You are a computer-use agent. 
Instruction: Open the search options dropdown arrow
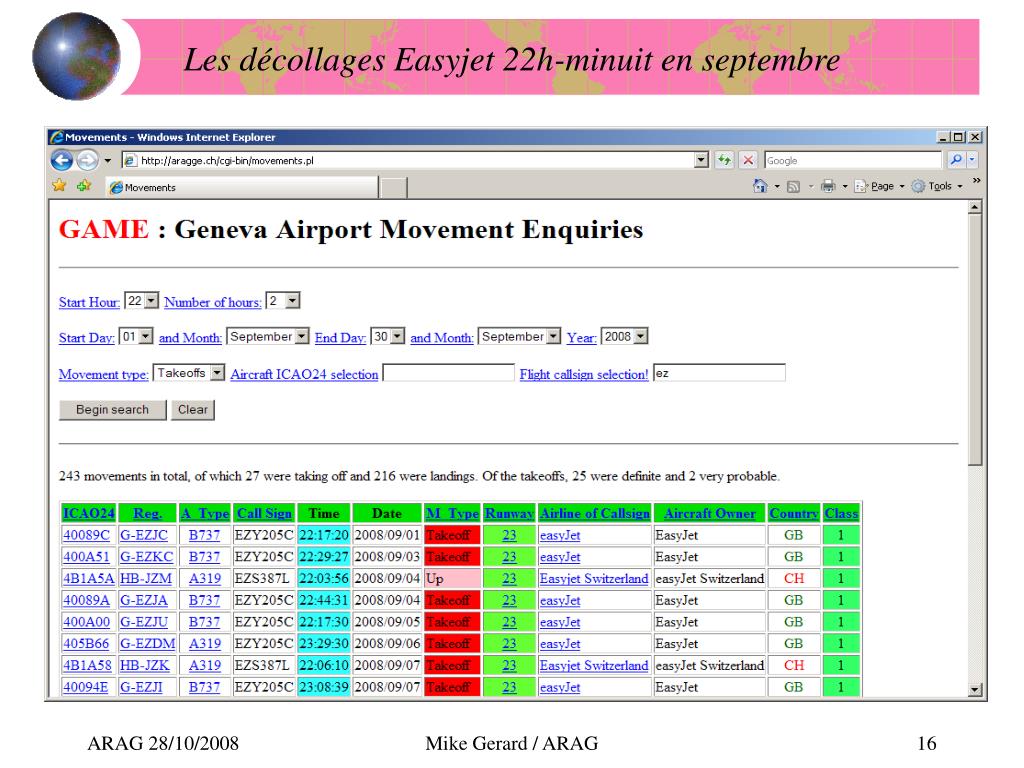(972, 160)
